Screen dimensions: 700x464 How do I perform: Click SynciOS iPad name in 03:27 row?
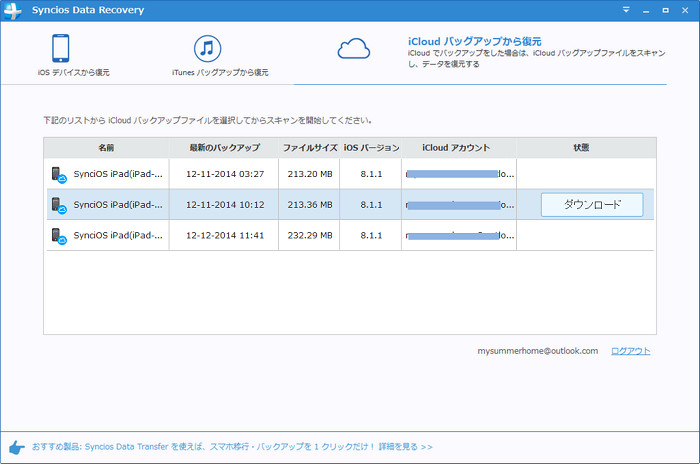(x=118, y=174)
